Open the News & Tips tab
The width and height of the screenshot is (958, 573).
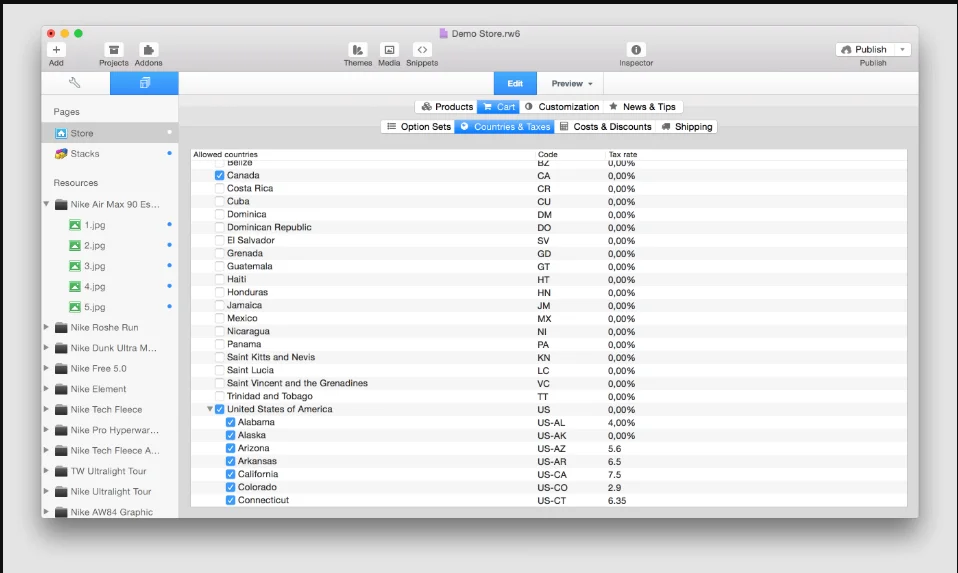tap(643, 107)
